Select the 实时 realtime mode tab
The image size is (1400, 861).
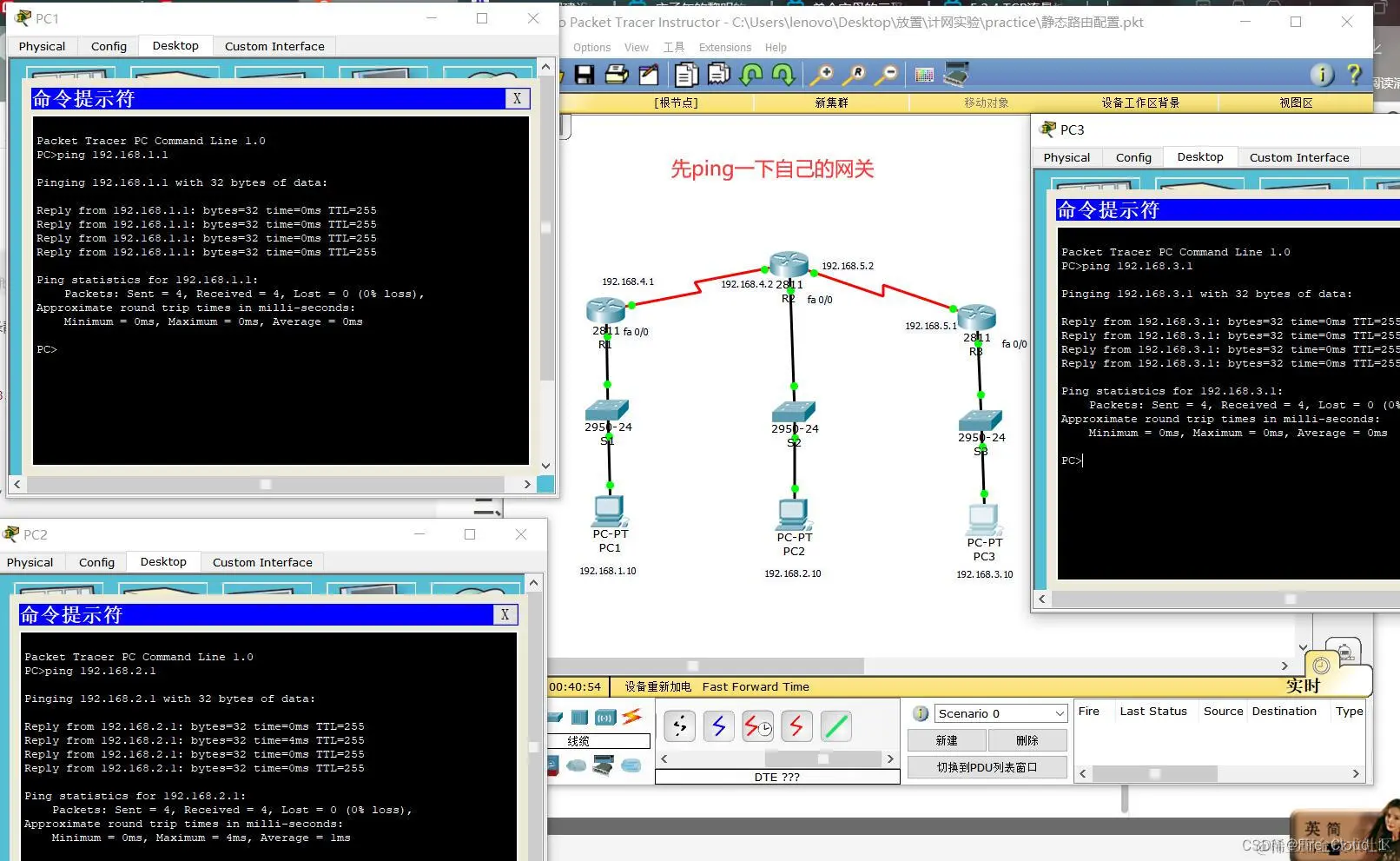click(x=1303, y=685)
